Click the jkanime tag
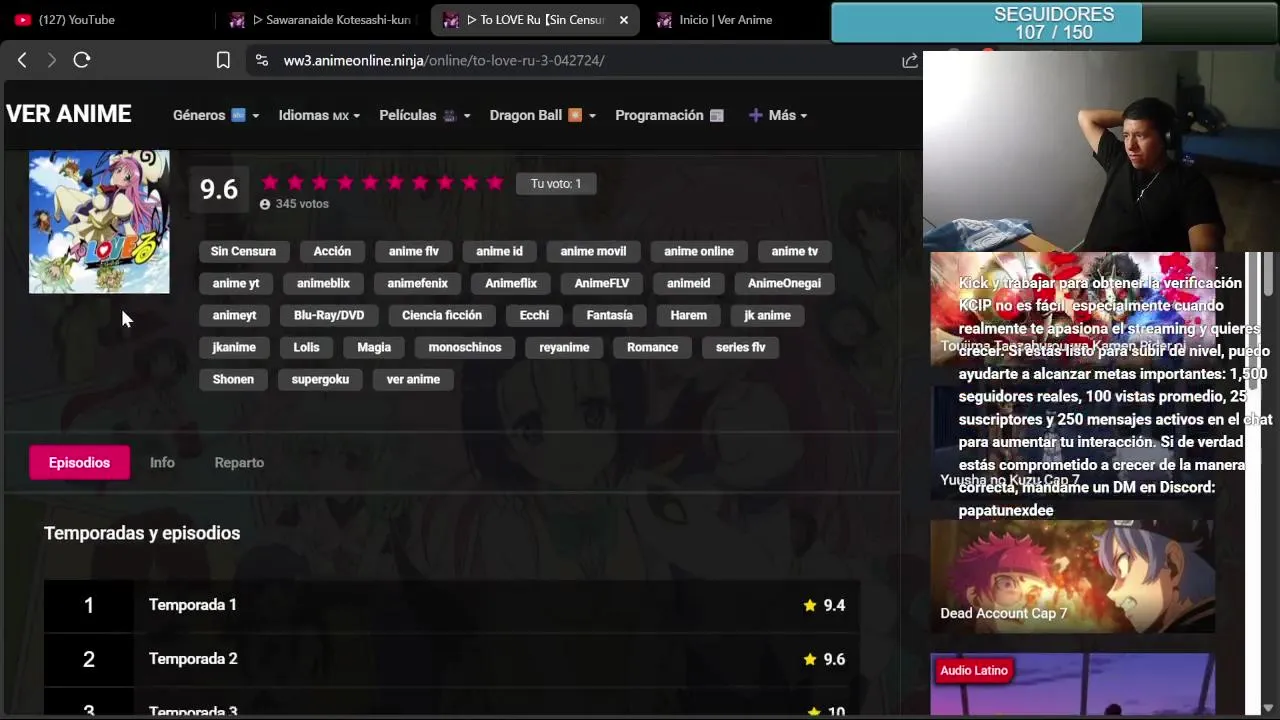This screenshot has width=1280, height=720. coord(234,347)
